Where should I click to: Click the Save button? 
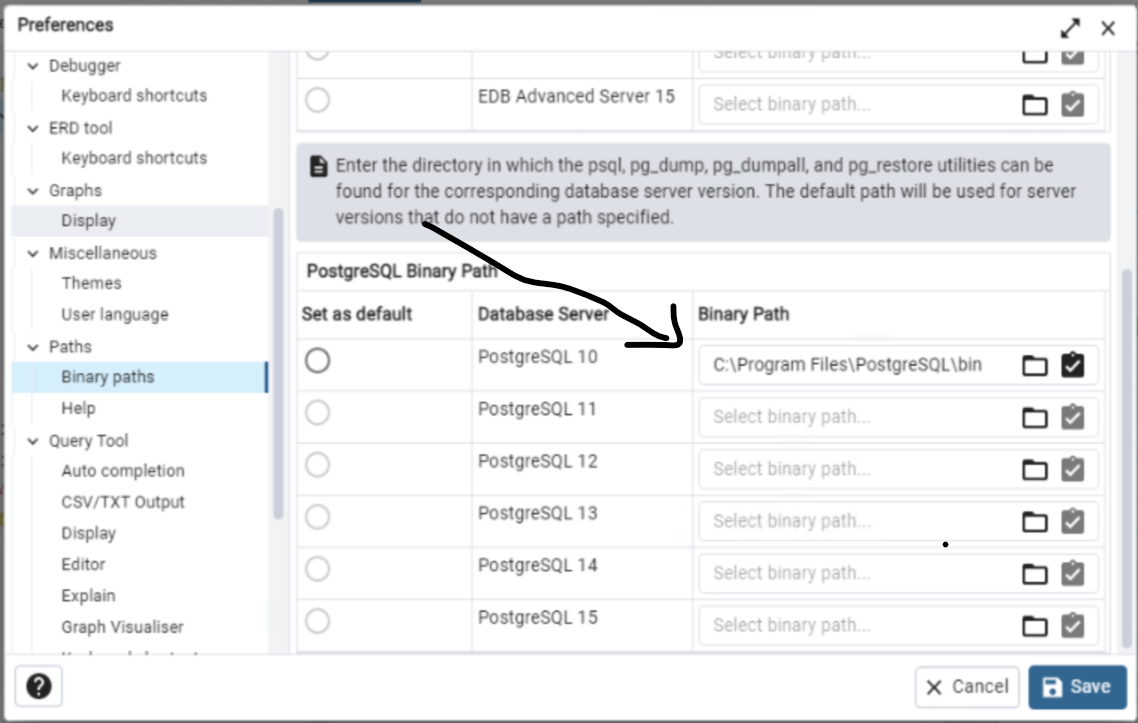[x=1077, y=687]
